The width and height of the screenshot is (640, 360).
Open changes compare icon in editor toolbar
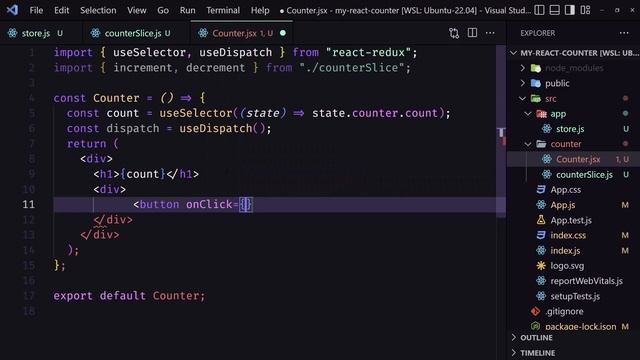[x=454, y=33]
